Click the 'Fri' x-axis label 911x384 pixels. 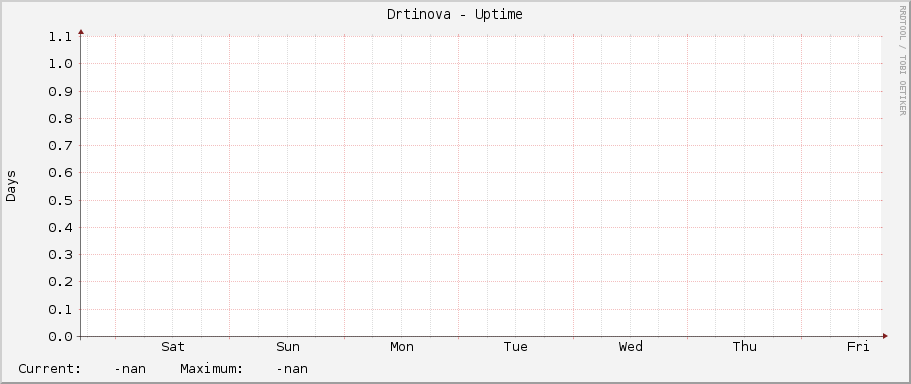(858, 347)
